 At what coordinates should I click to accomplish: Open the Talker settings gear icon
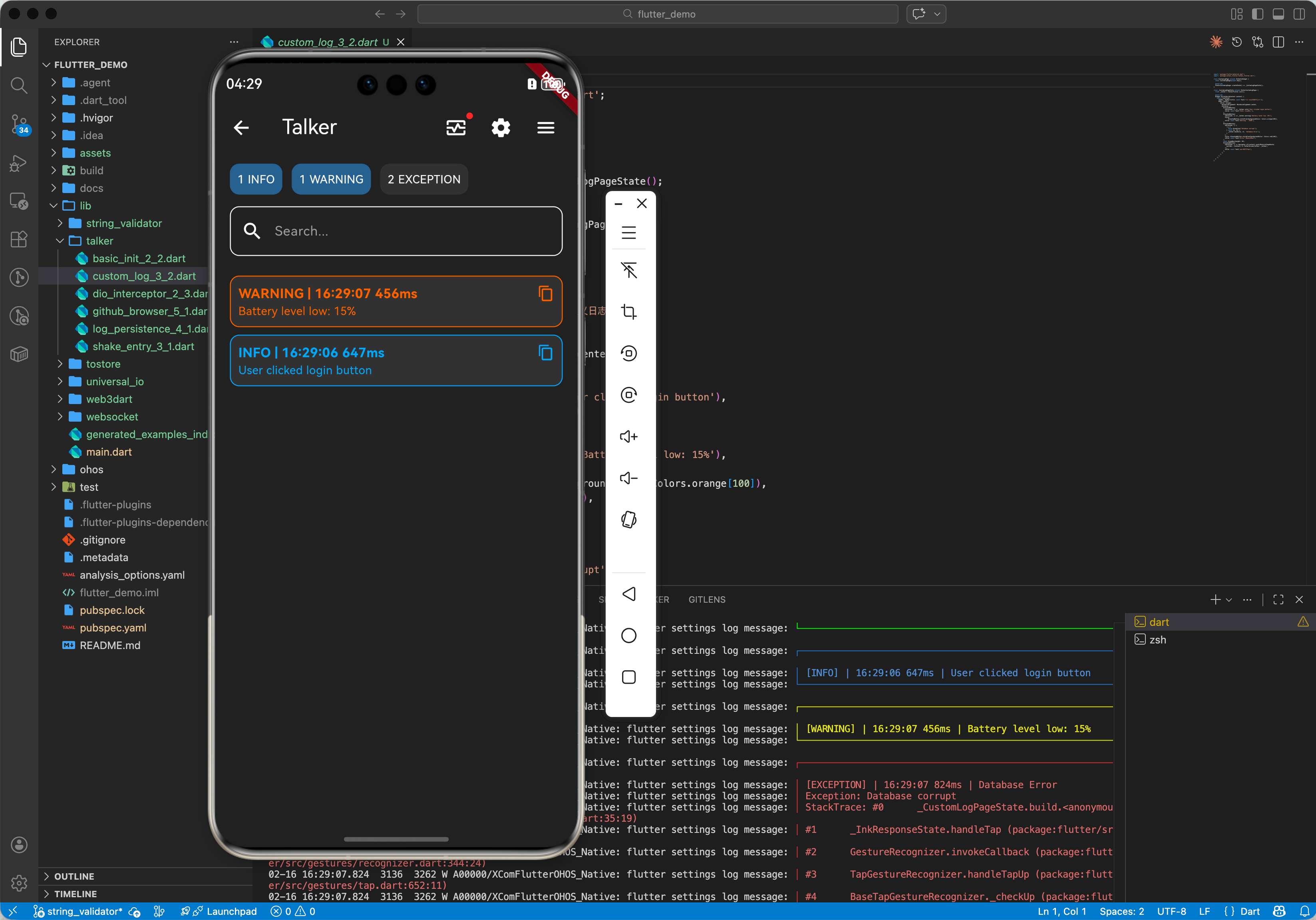[500, 127]
